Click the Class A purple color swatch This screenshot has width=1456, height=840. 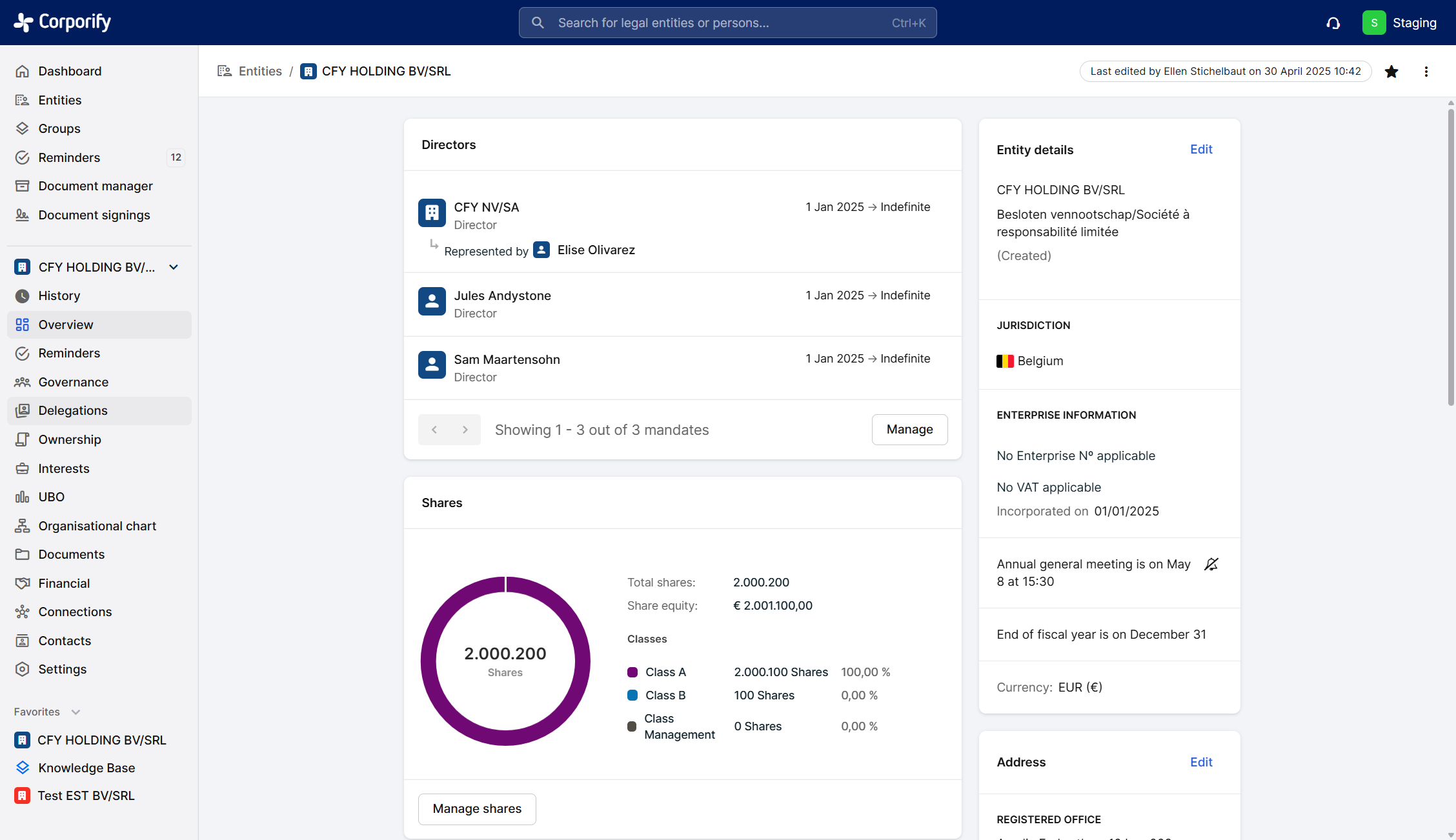[x=632, y=672]
